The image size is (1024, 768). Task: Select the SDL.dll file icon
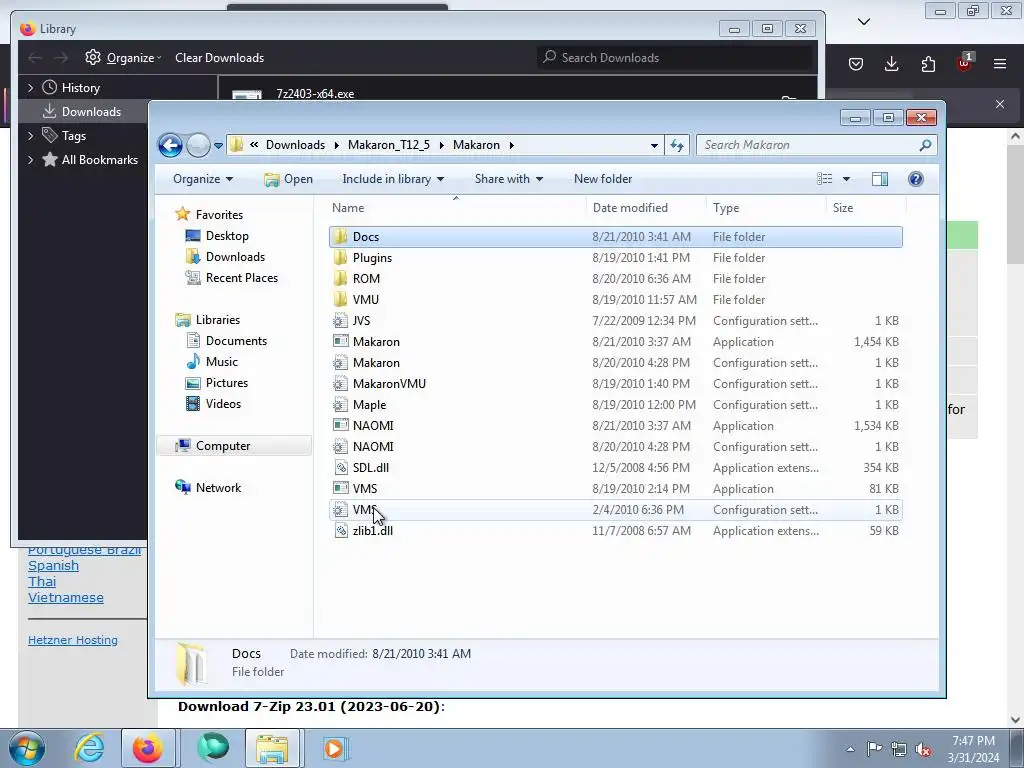(340, 468)
